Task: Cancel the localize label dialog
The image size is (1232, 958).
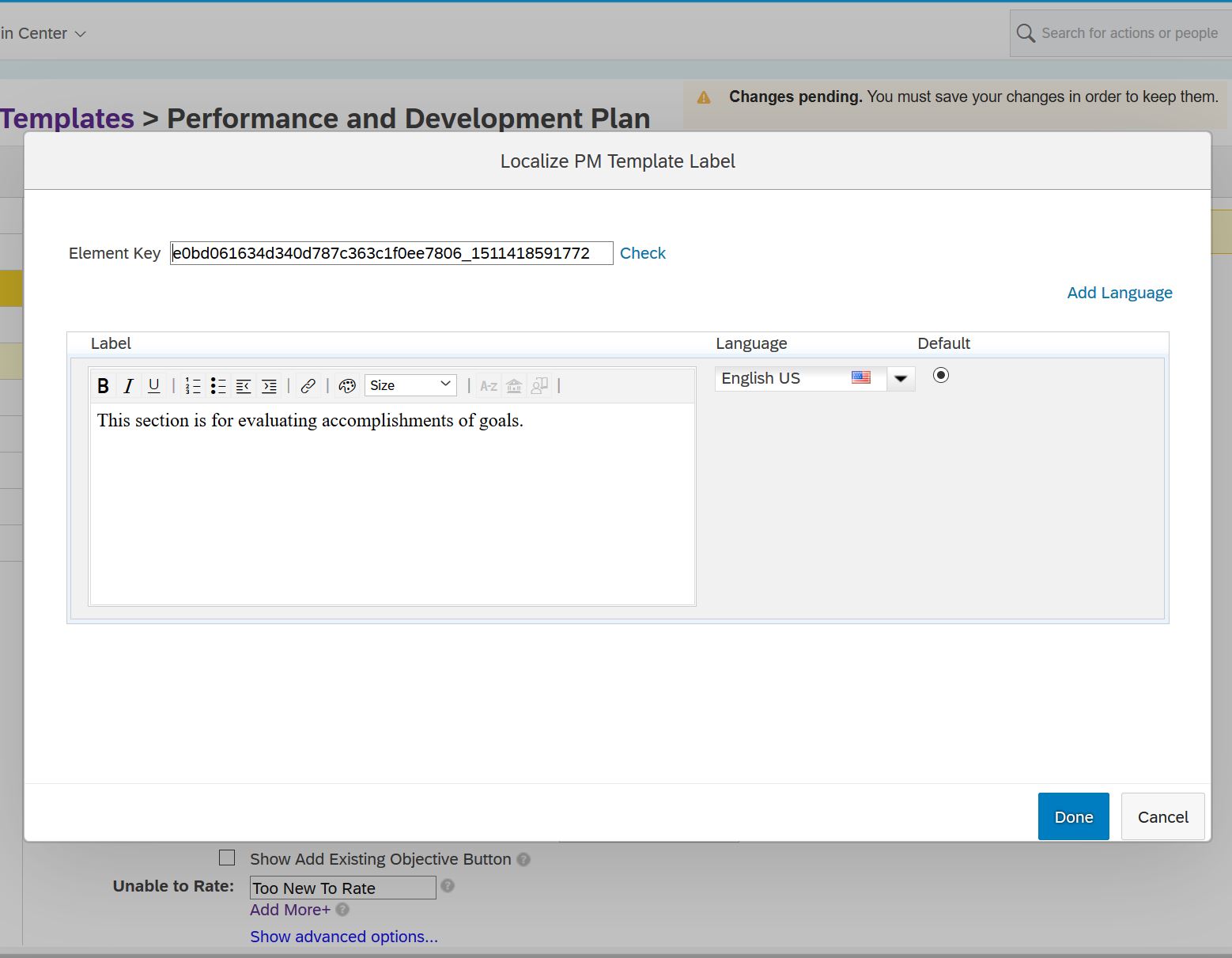Action: click(x=1163, y=816)
